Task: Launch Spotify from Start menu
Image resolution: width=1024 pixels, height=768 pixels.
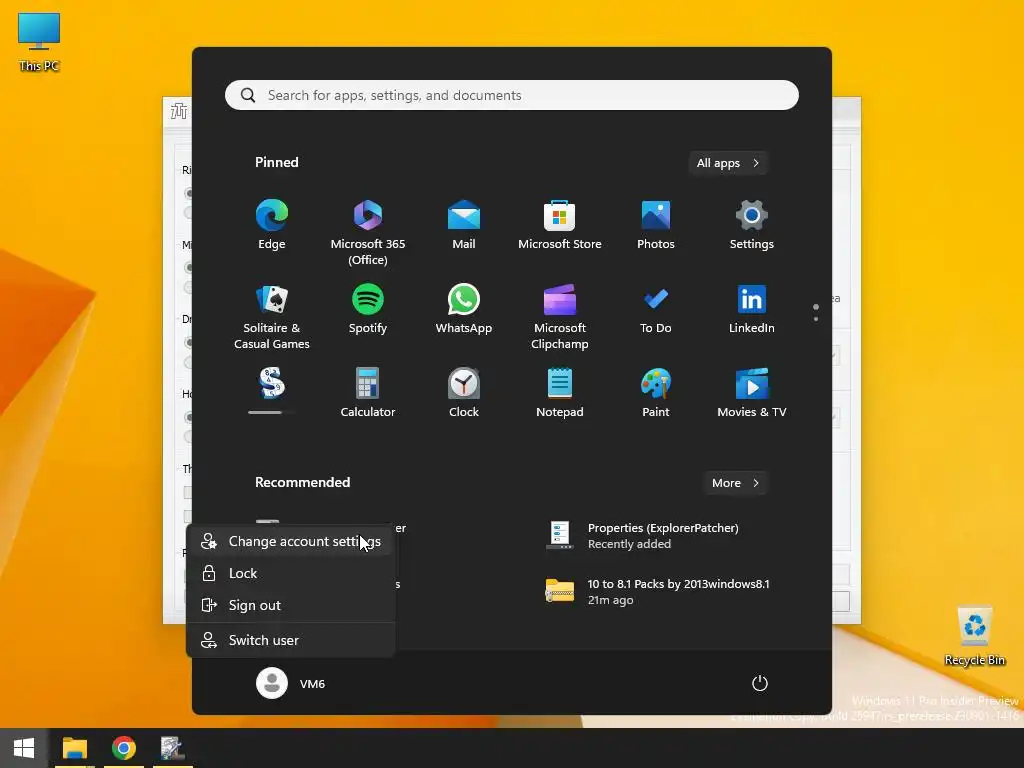Action: pos(368,309)
